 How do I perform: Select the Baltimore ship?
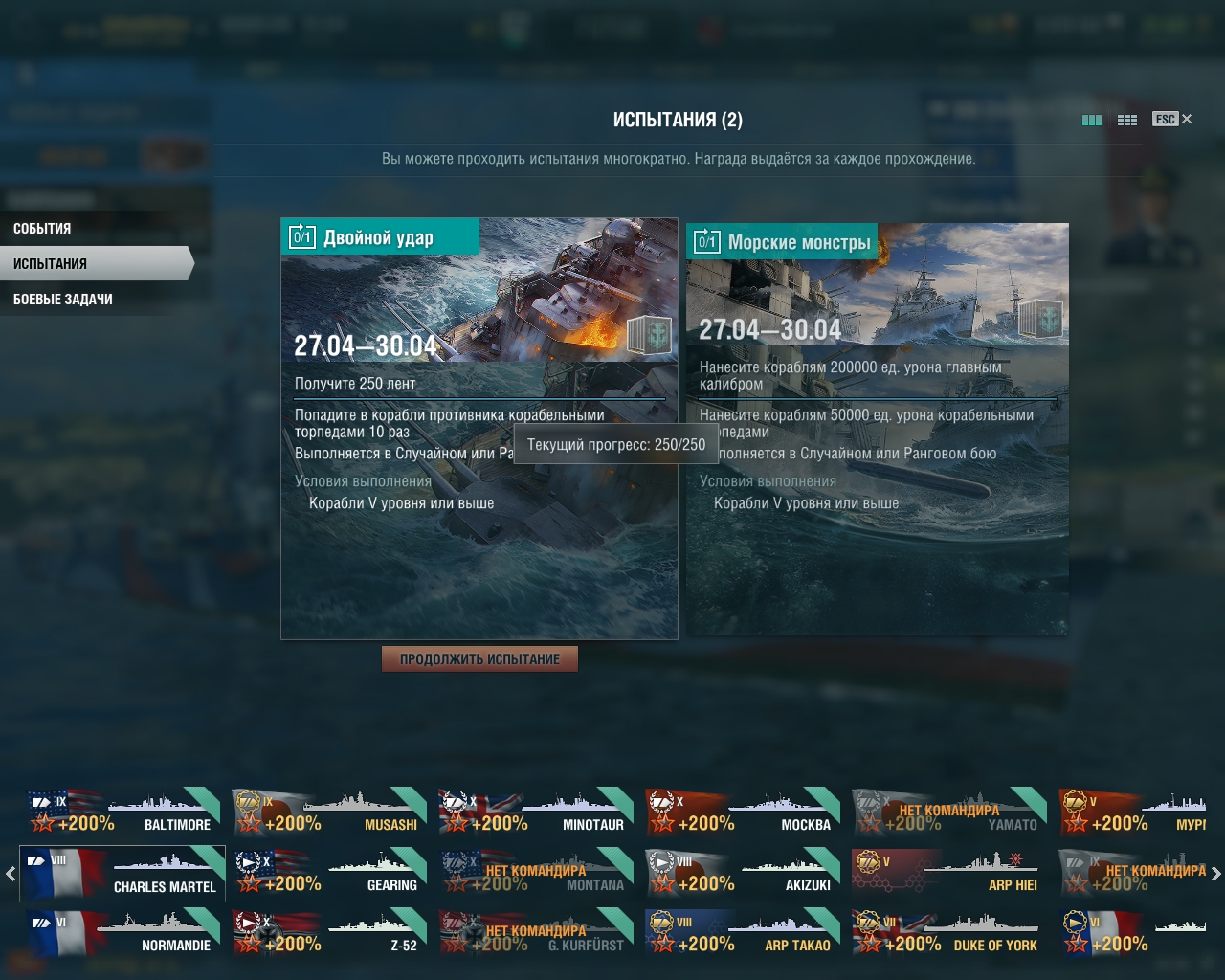[122, 812]
